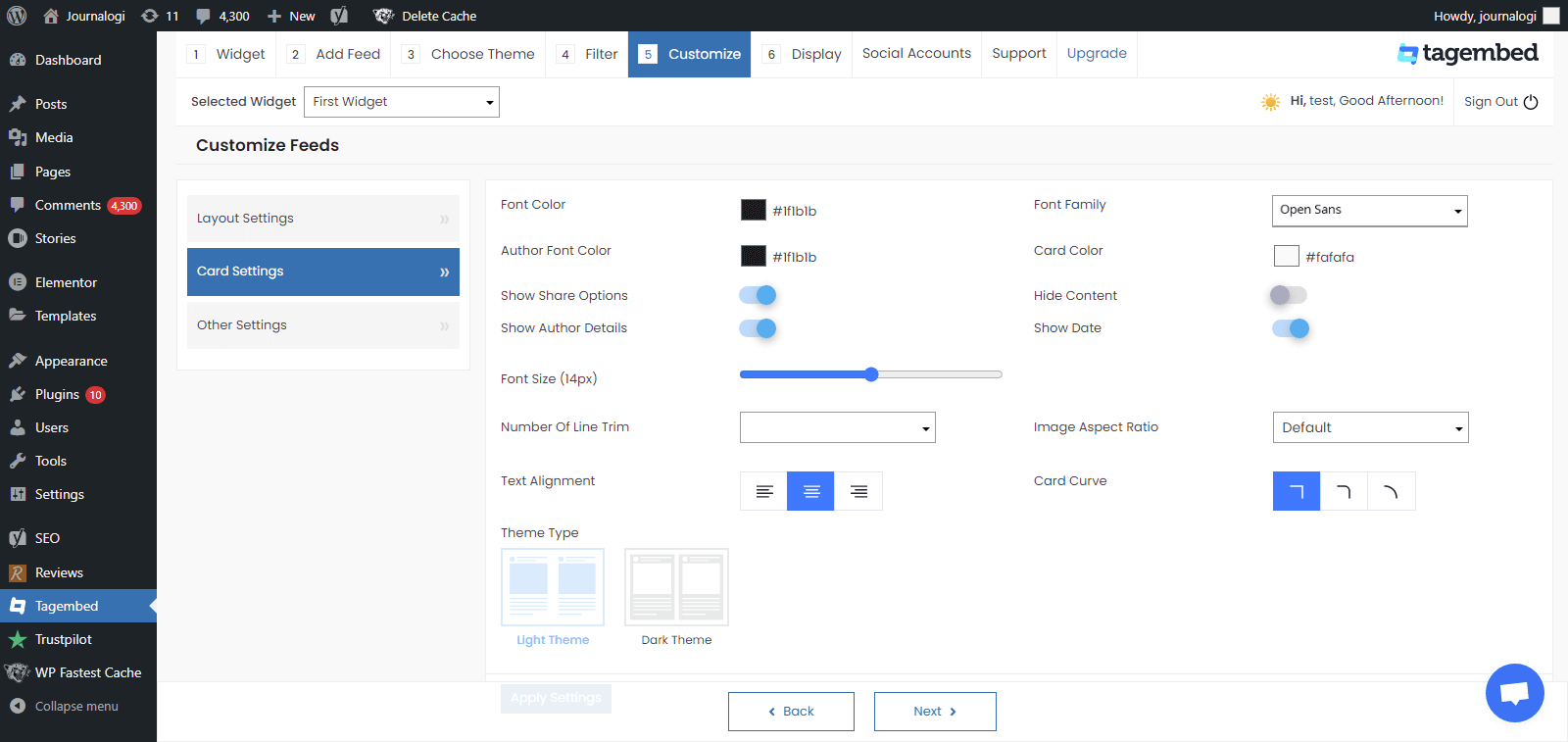Enable the Hide Content switch
Viewport: 1568px width, 742px height.
tap(1289, 295)
